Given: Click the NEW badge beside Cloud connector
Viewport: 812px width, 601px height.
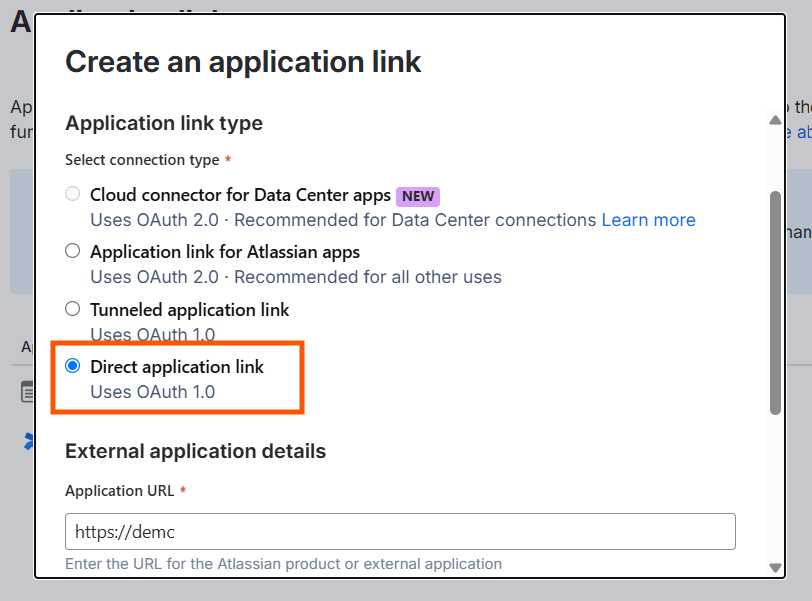Looking at the screenshot, I should [418, 196].
